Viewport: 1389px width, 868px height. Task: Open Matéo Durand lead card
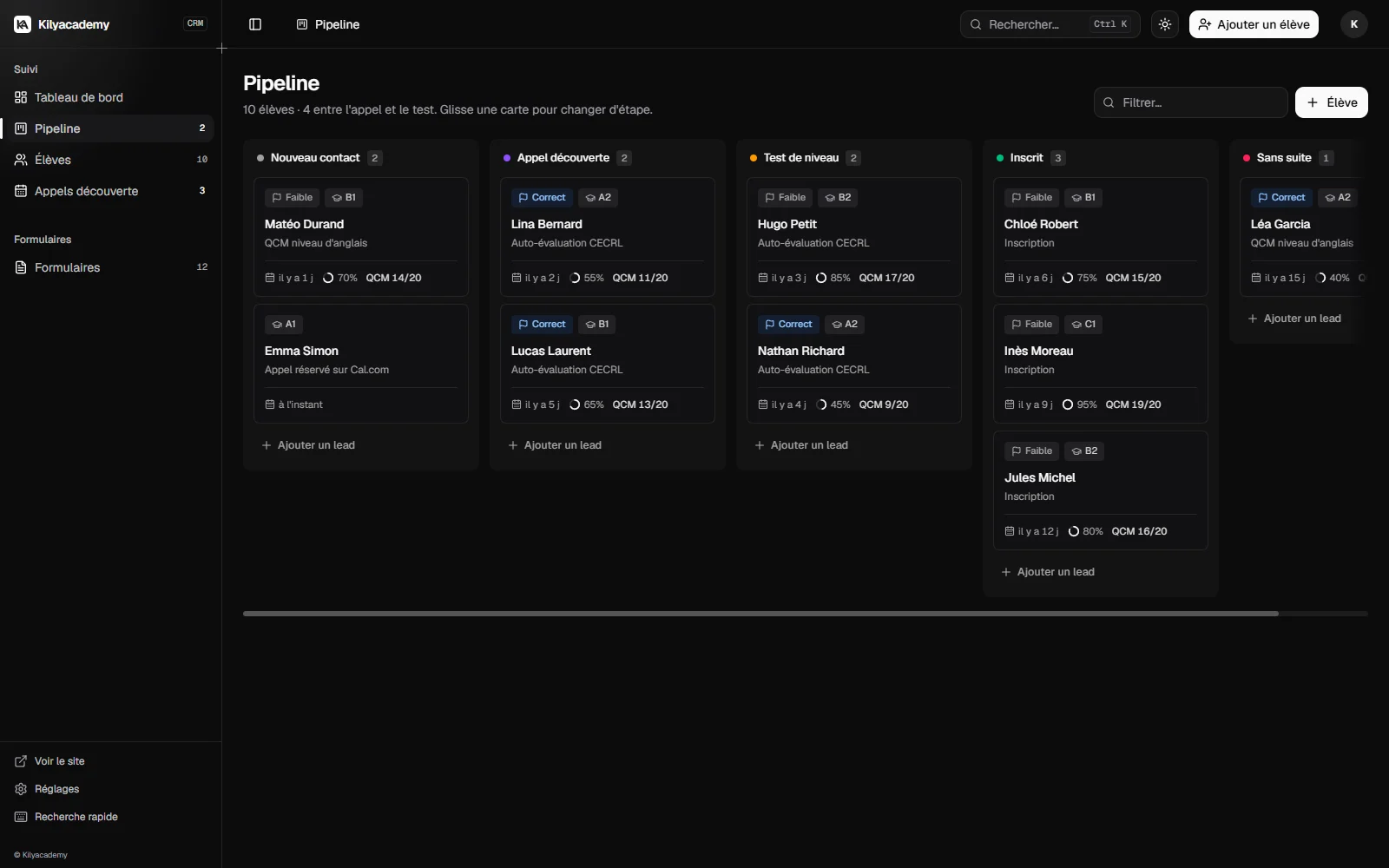361,237
